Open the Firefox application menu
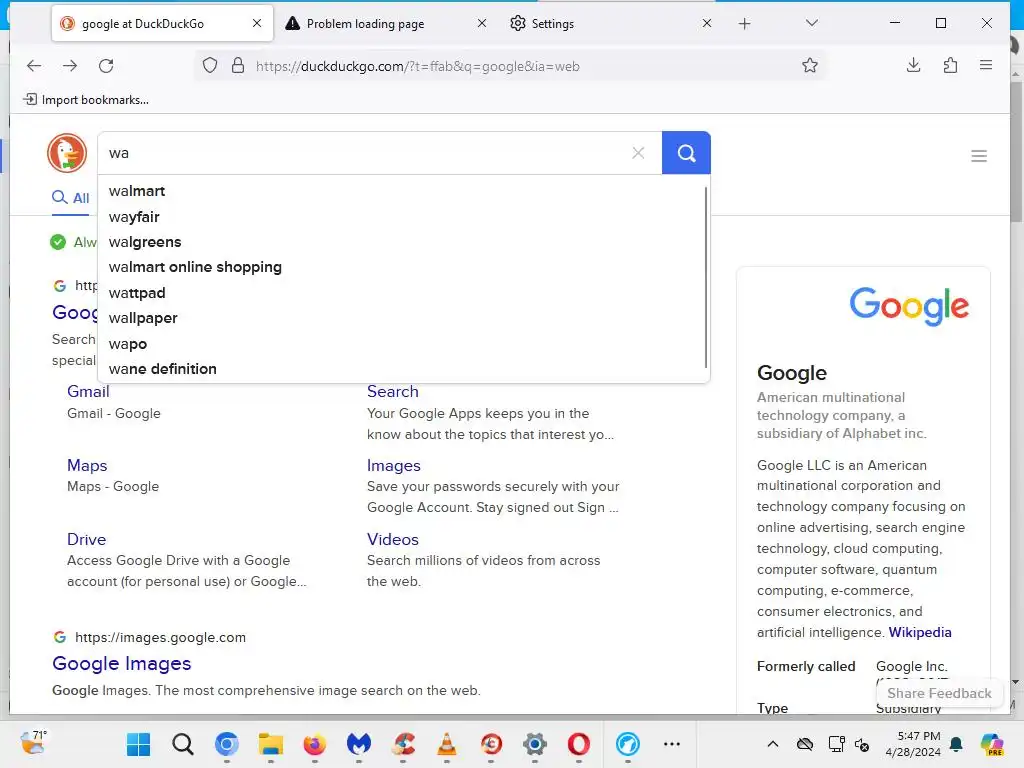This screenshot has height=768, width=1024. (x=986, y=65)
